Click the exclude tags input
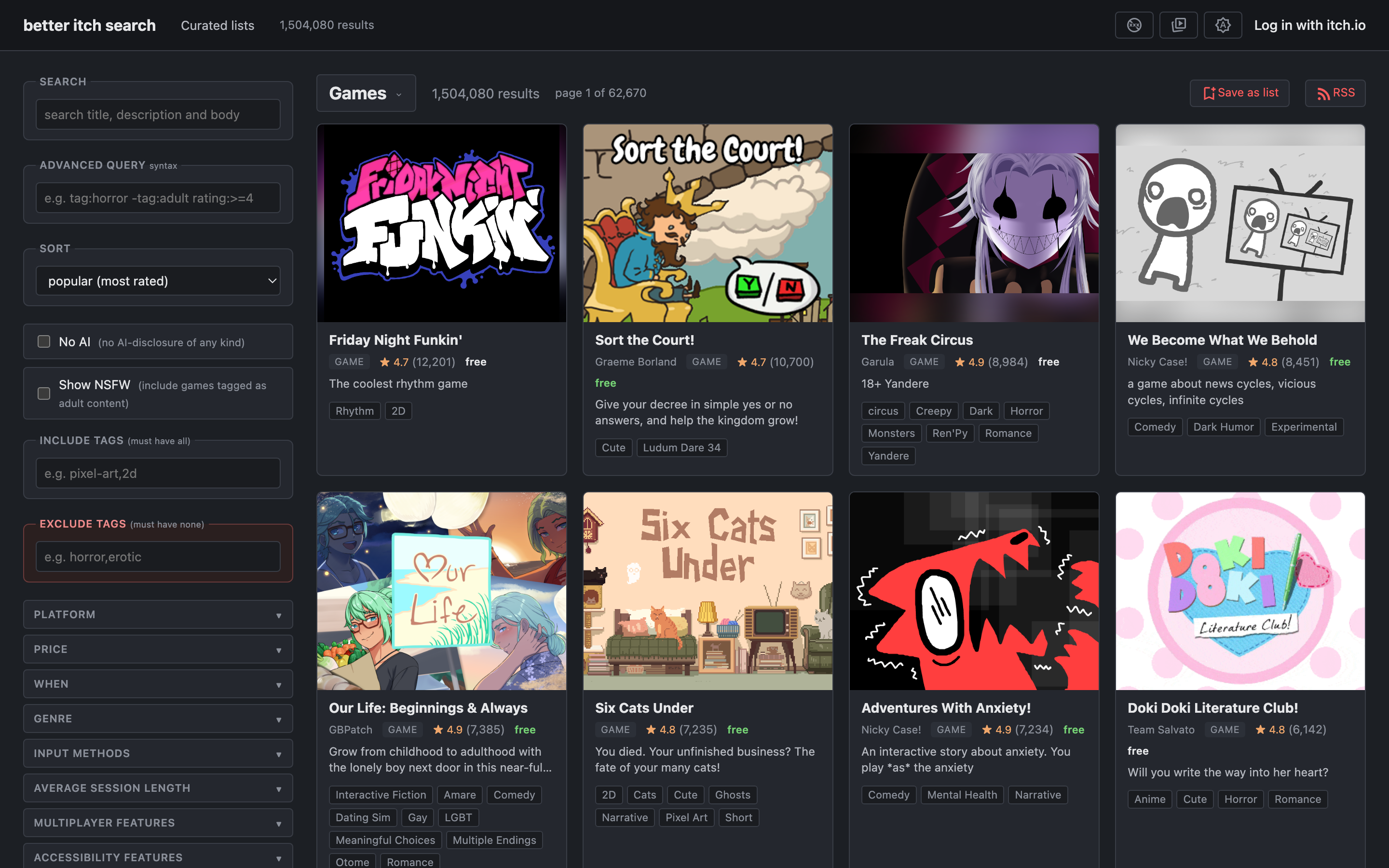The height and width of the screenshot is (868, 1389). [x=158, y=556]
